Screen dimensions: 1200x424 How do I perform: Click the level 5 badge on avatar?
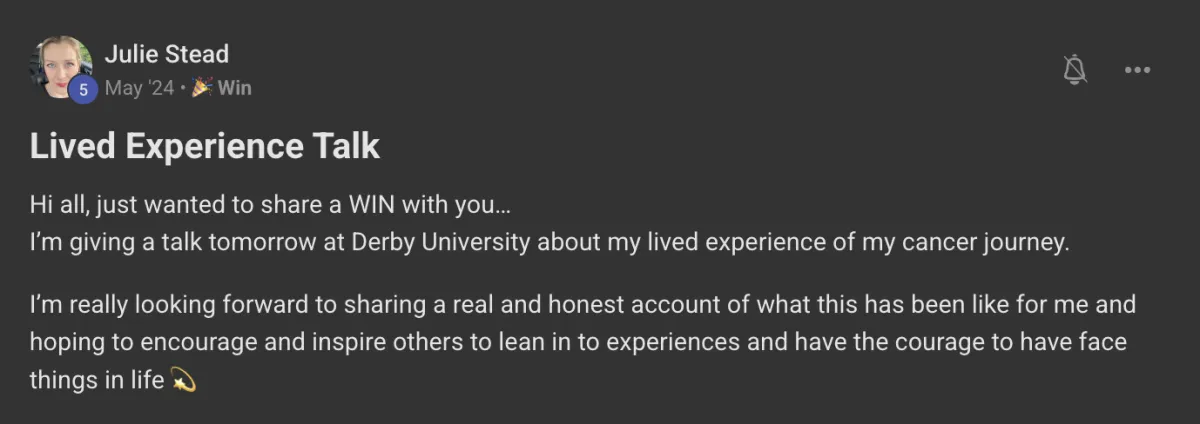point(83,90)
